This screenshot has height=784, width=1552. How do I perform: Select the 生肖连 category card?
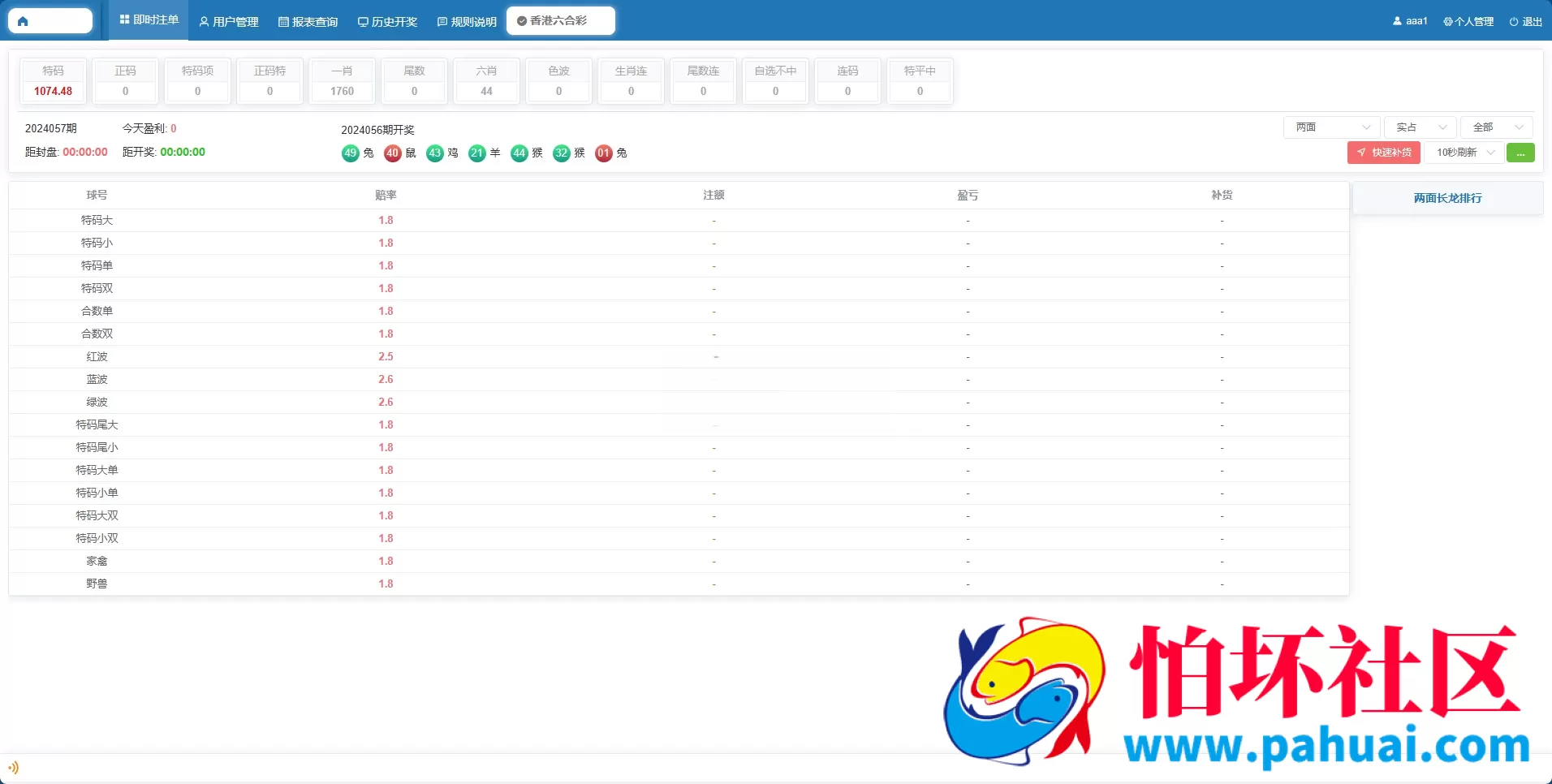[x=632, y=81]
